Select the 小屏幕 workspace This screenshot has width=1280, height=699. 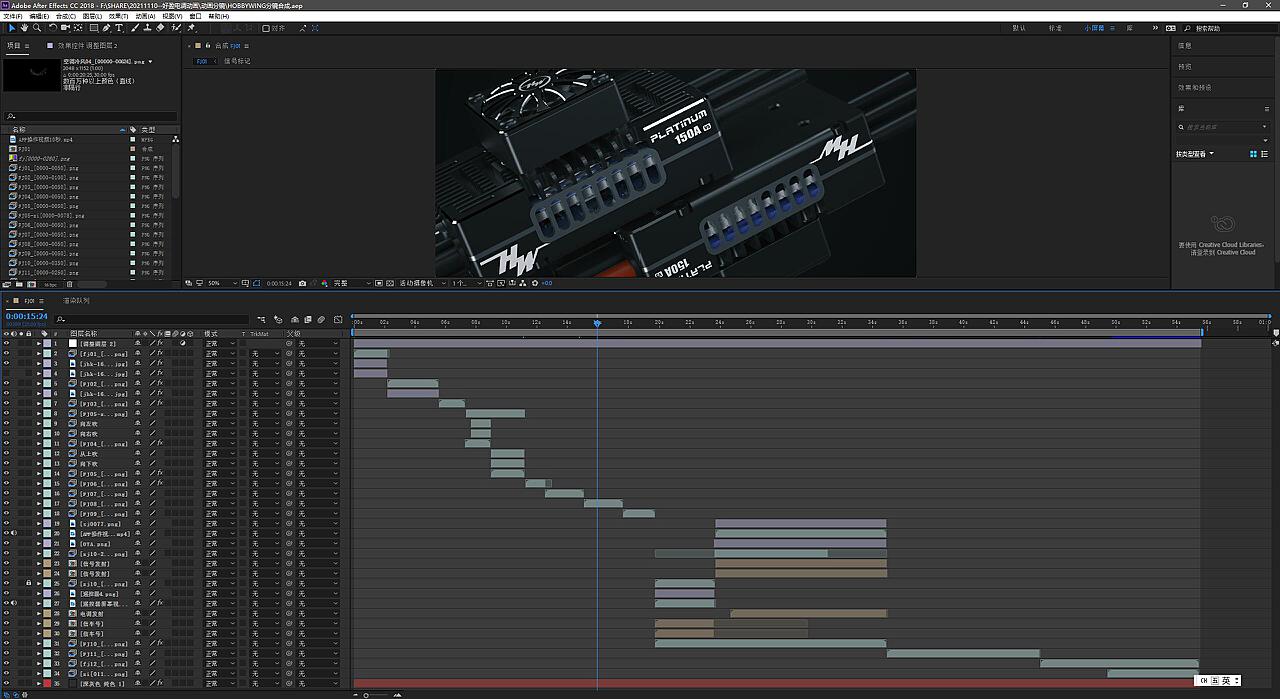[1095, 28]
